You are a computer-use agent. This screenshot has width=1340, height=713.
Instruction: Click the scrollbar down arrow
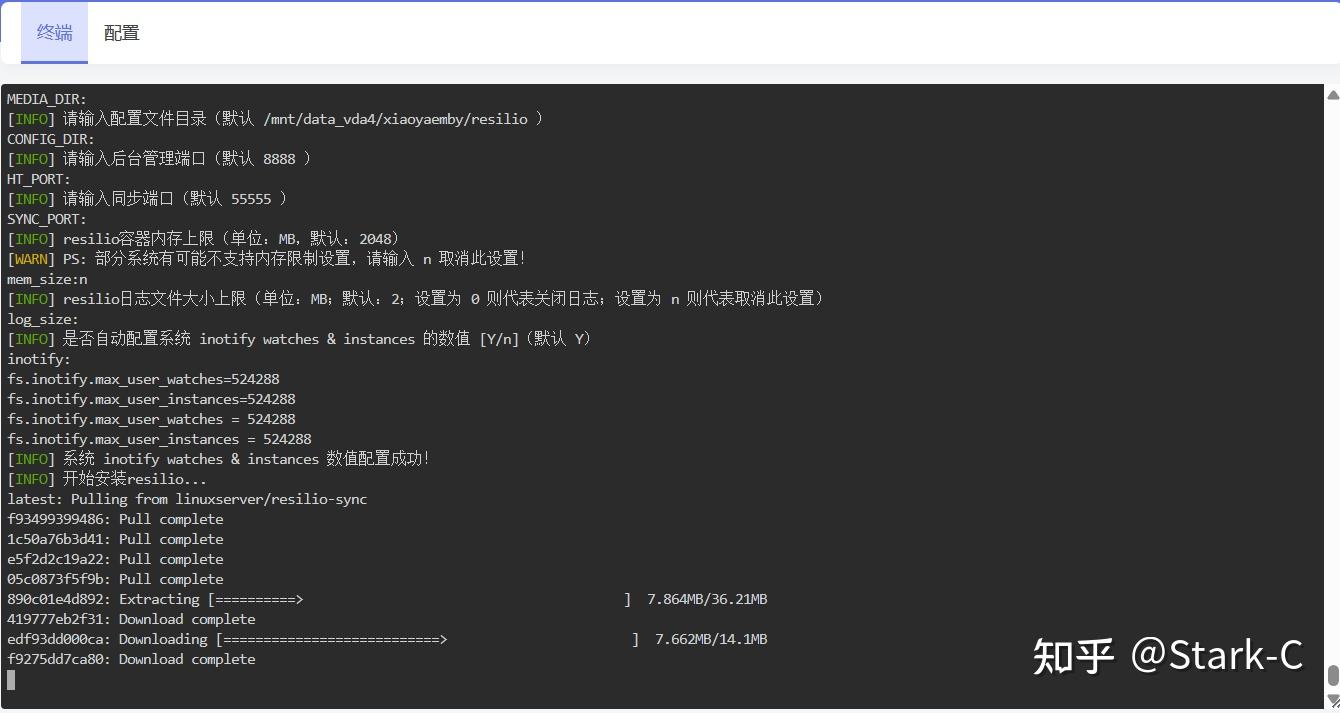tap(1332, 700)
